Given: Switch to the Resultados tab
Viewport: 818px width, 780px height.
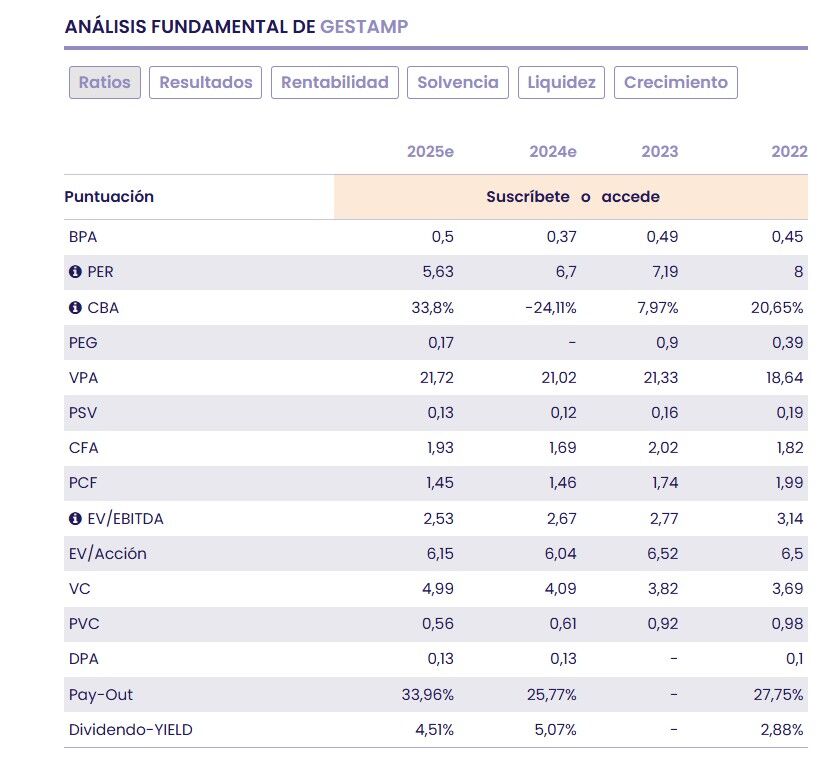Looking at the screenshot, I should tap(206, 82).
